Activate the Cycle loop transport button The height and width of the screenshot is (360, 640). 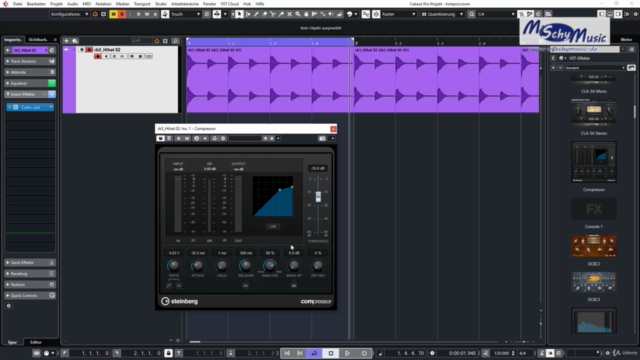[x=314, y=353]
